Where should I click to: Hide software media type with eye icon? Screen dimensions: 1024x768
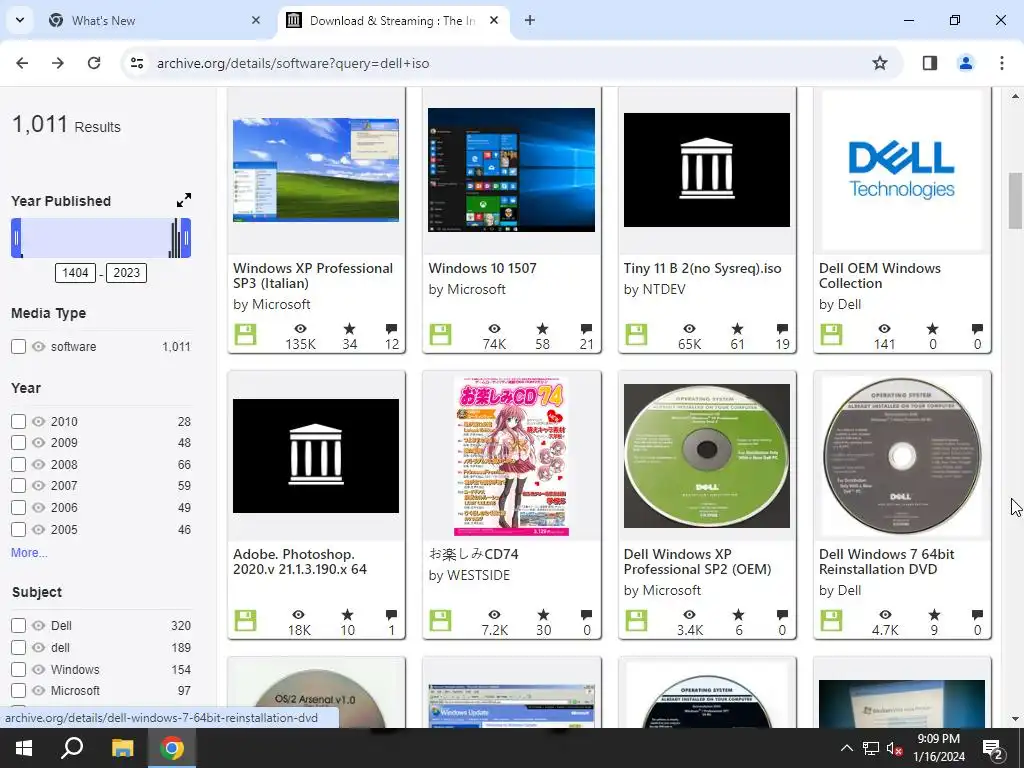[x=39, y=347]
